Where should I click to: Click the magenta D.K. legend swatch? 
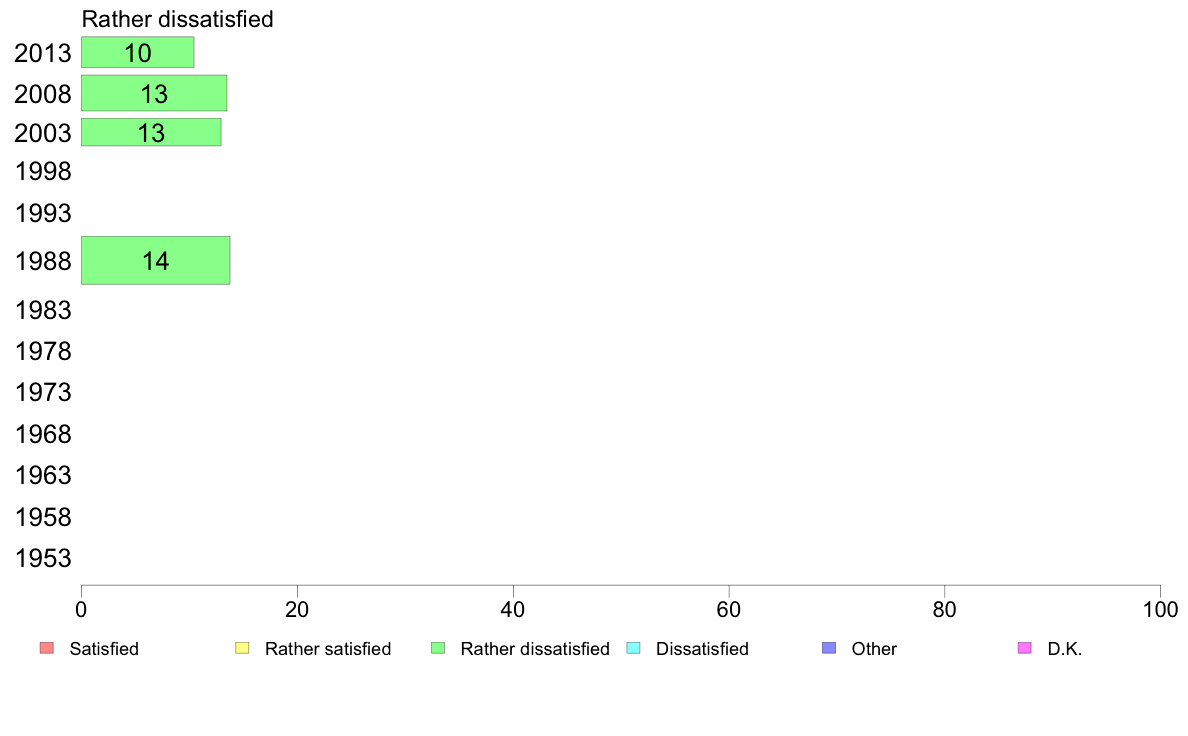click(1024, 648)
